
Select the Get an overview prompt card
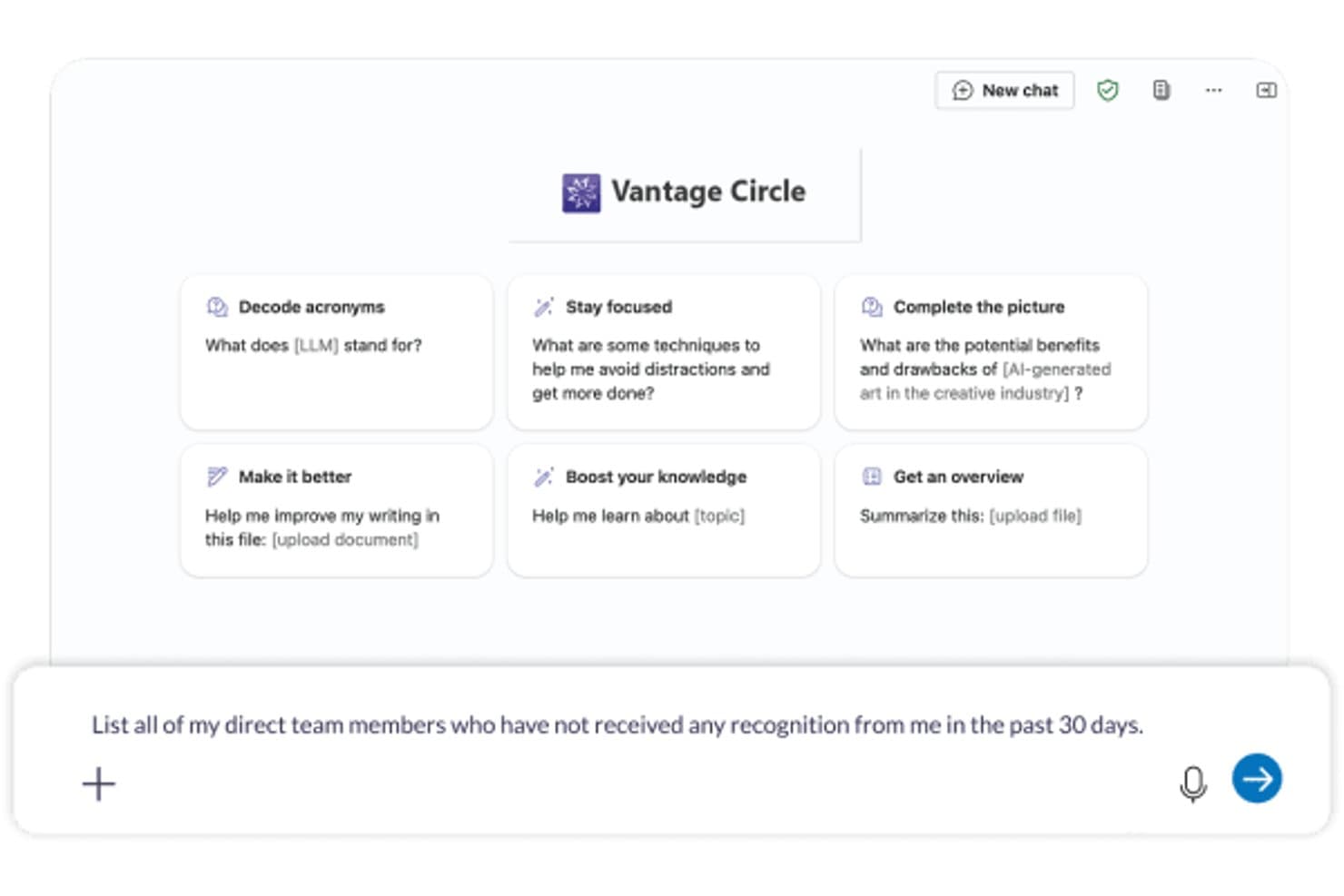coord(991,510)
